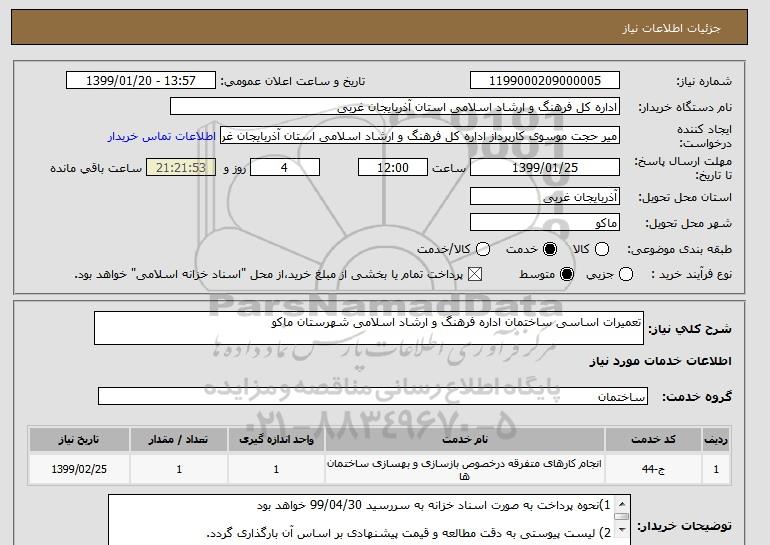Screen dimensions: 770x545
Task: Click the تاریخ نیاز column header
Action: [79, 439]
